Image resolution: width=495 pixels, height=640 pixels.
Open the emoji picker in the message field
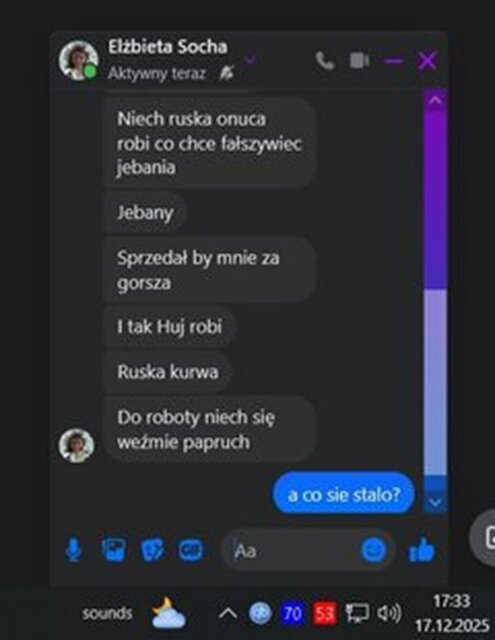(373, 550)
